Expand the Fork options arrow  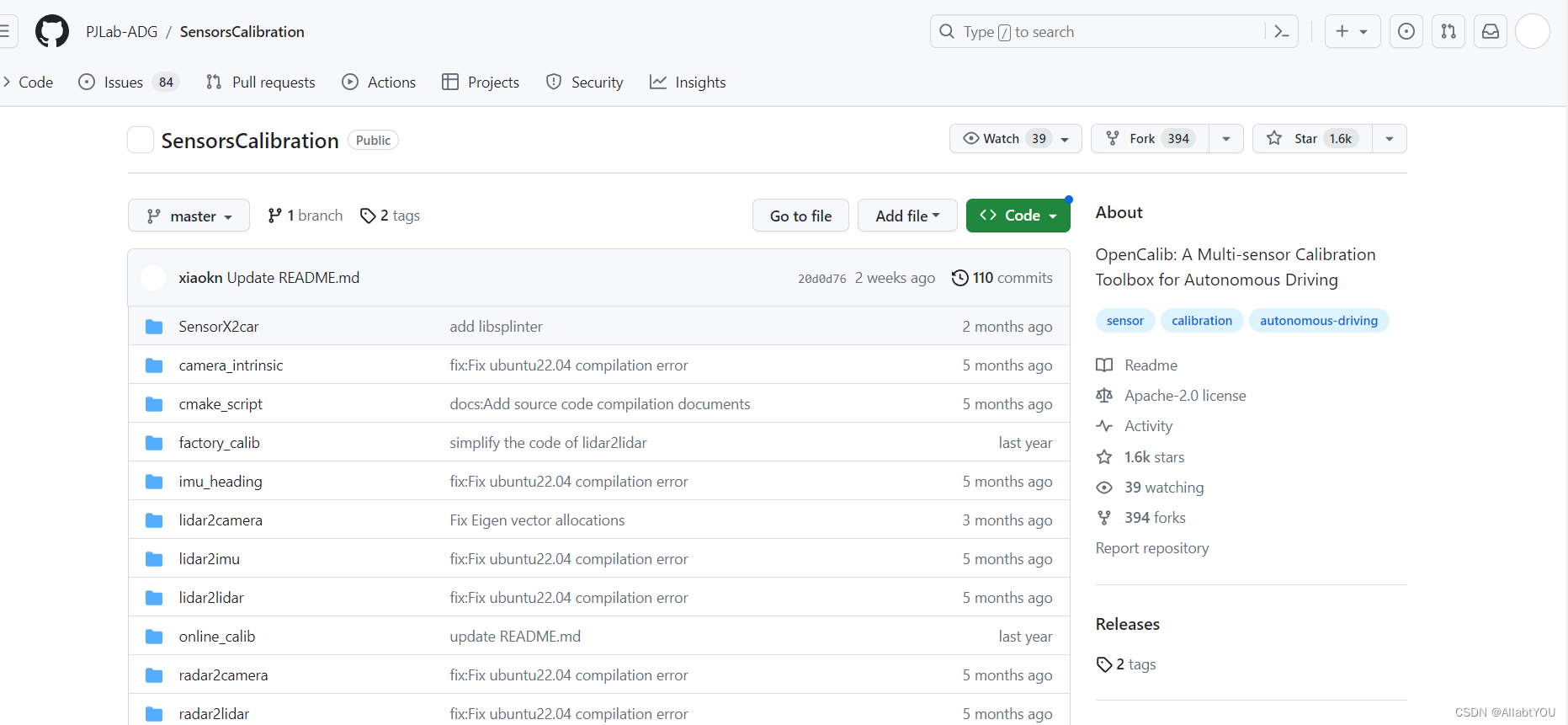coord(1226,138)
